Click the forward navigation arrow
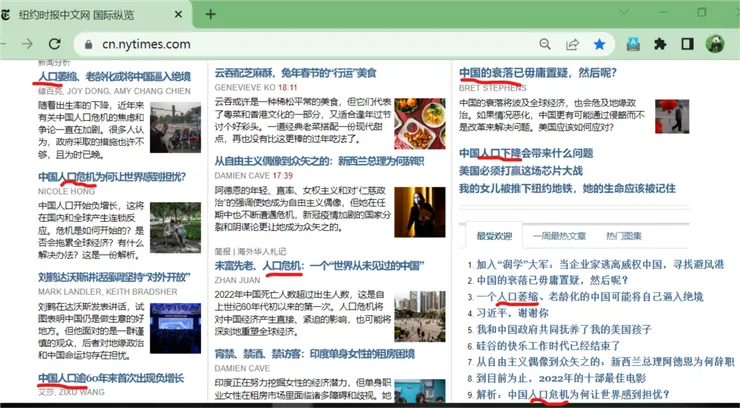 [27, 44]
